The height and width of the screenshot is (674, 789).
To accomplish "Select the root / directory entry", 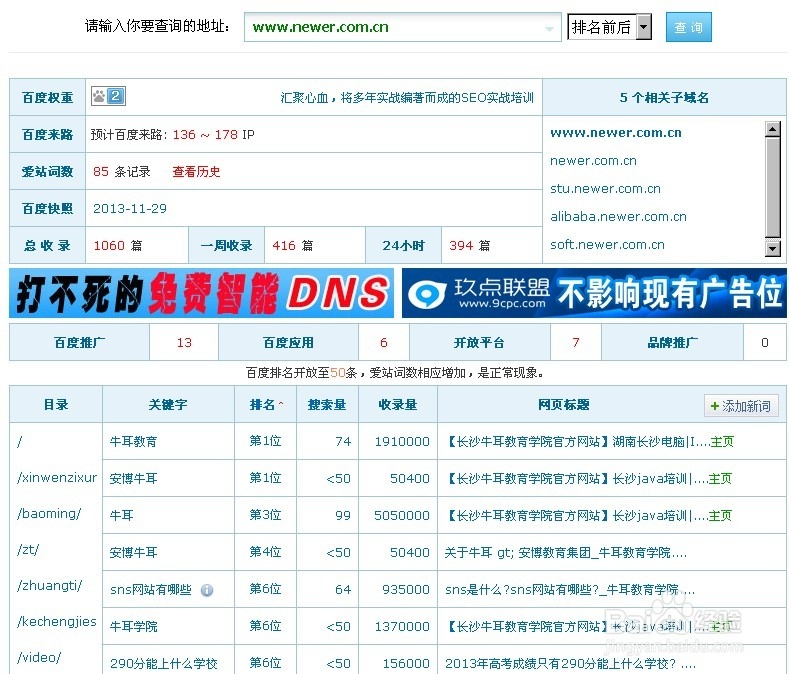I will pyautogui.click(x=20, y=441).
